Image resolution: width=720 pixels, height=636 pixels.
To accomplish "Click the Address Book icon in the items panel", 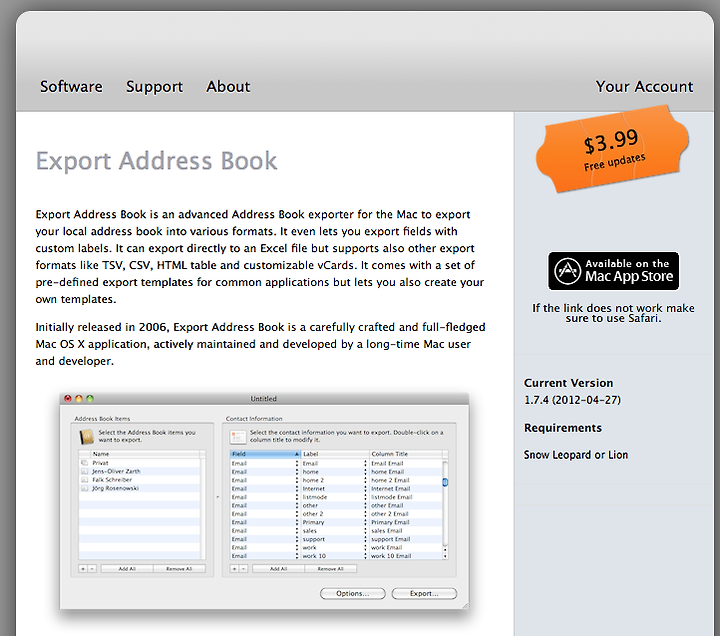I will (x=86, y=436).
